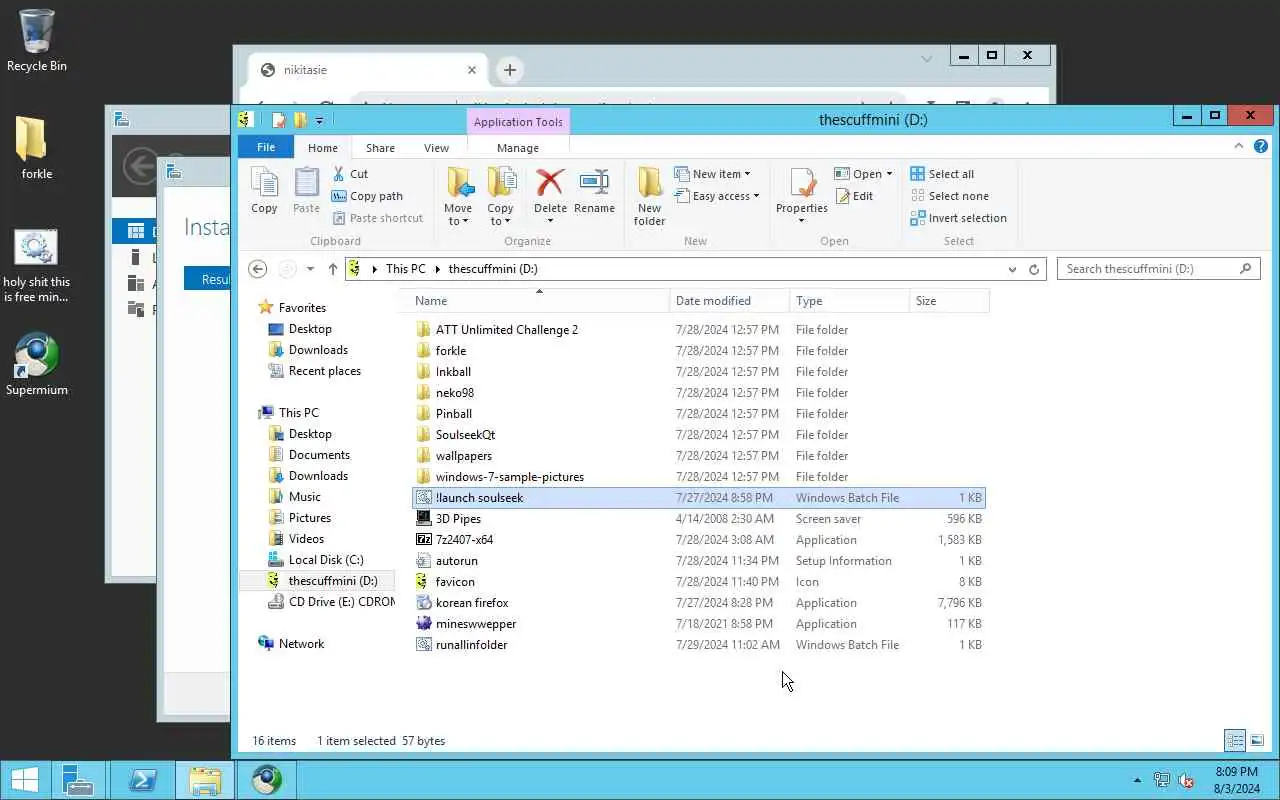Click Edit in the Open group
The width and height of the screenshot is (1280, 800).
tap(854, 196)
